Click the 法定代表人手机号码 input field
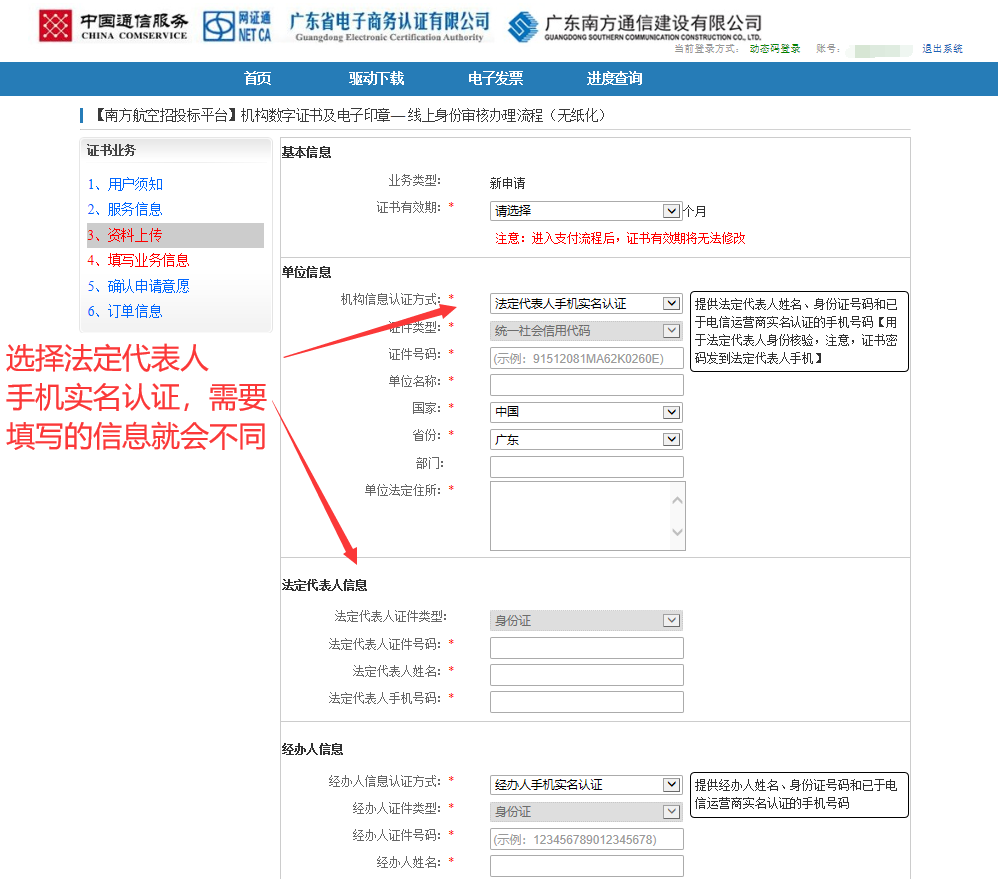Viewport: 998px width, 879px height. [586, 701]
